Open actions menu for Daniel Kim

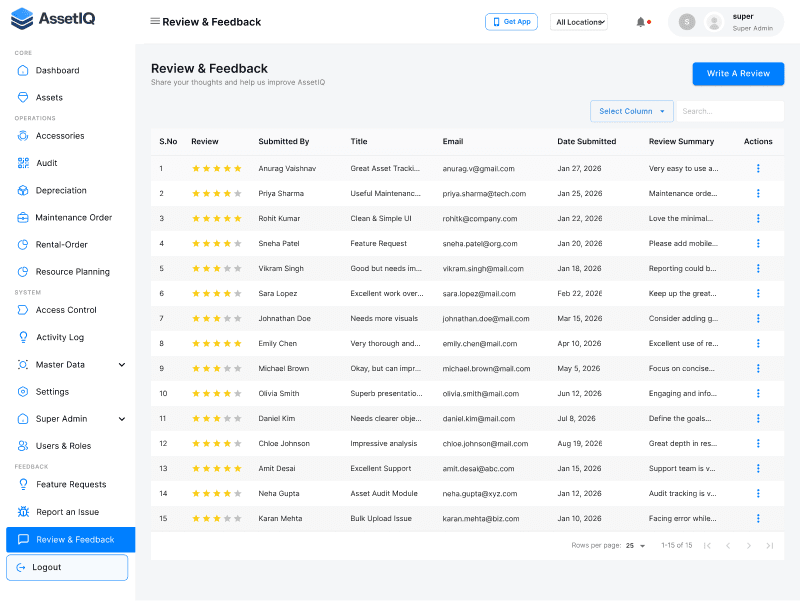(758, 418)
